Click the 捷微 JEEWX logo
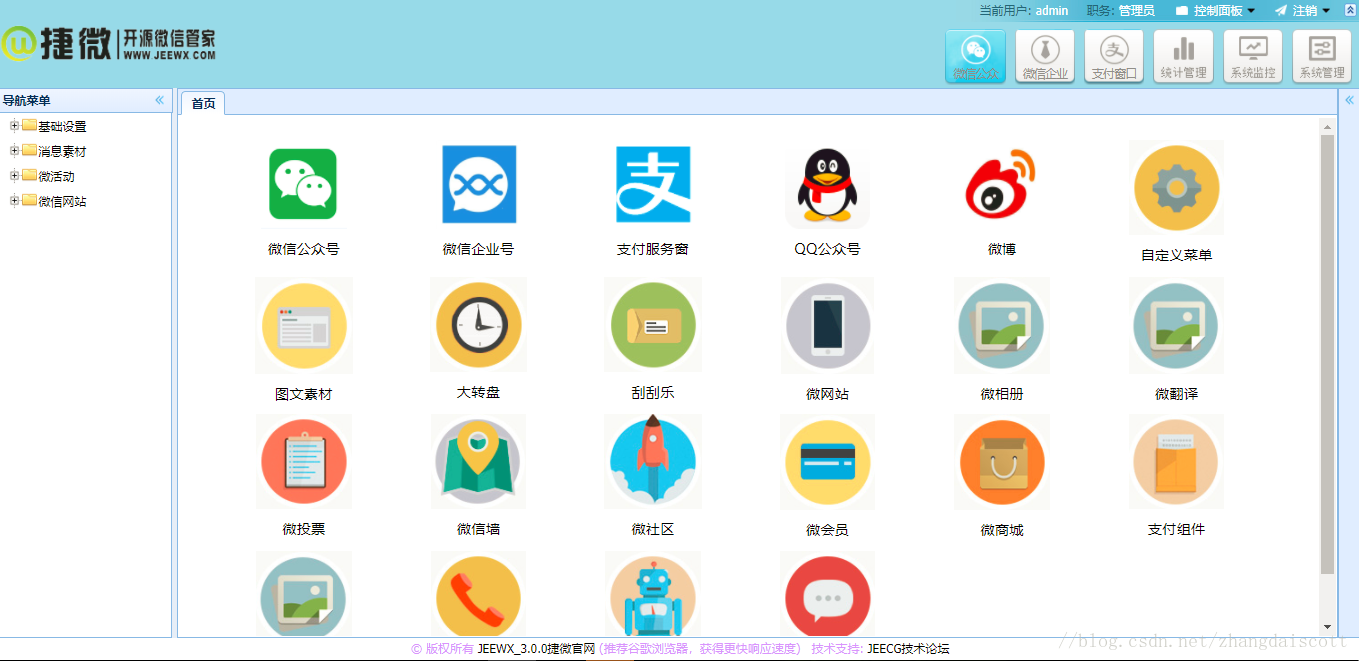Image resolution: width=1359 pixels, height=661 pixels. (x=108, y=44)
